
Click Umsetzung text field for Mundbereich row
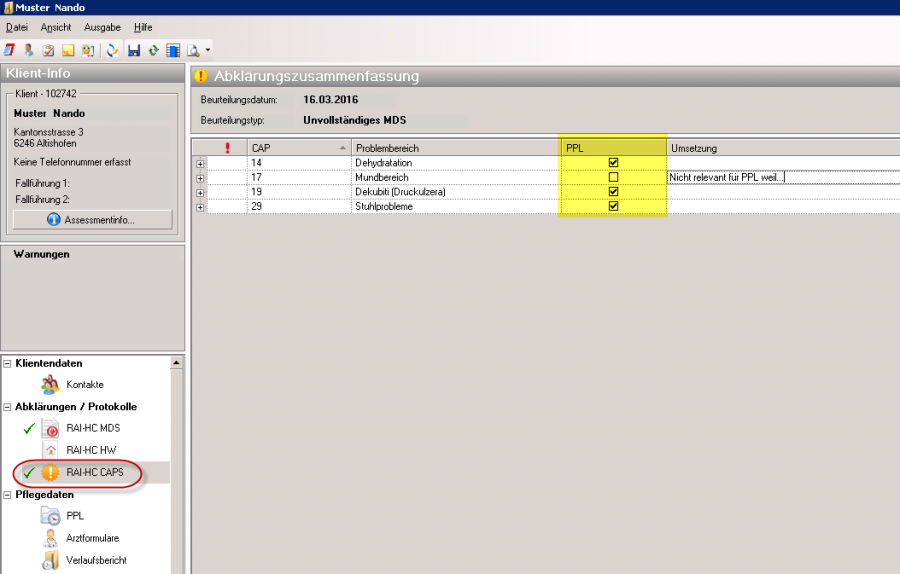pyautogui.click(x=780, y=177)
